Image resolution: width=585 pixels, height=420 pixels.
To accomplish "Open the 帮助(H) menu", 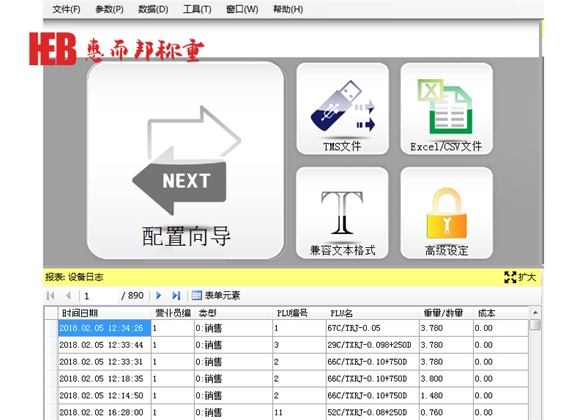I will [288, 9].
